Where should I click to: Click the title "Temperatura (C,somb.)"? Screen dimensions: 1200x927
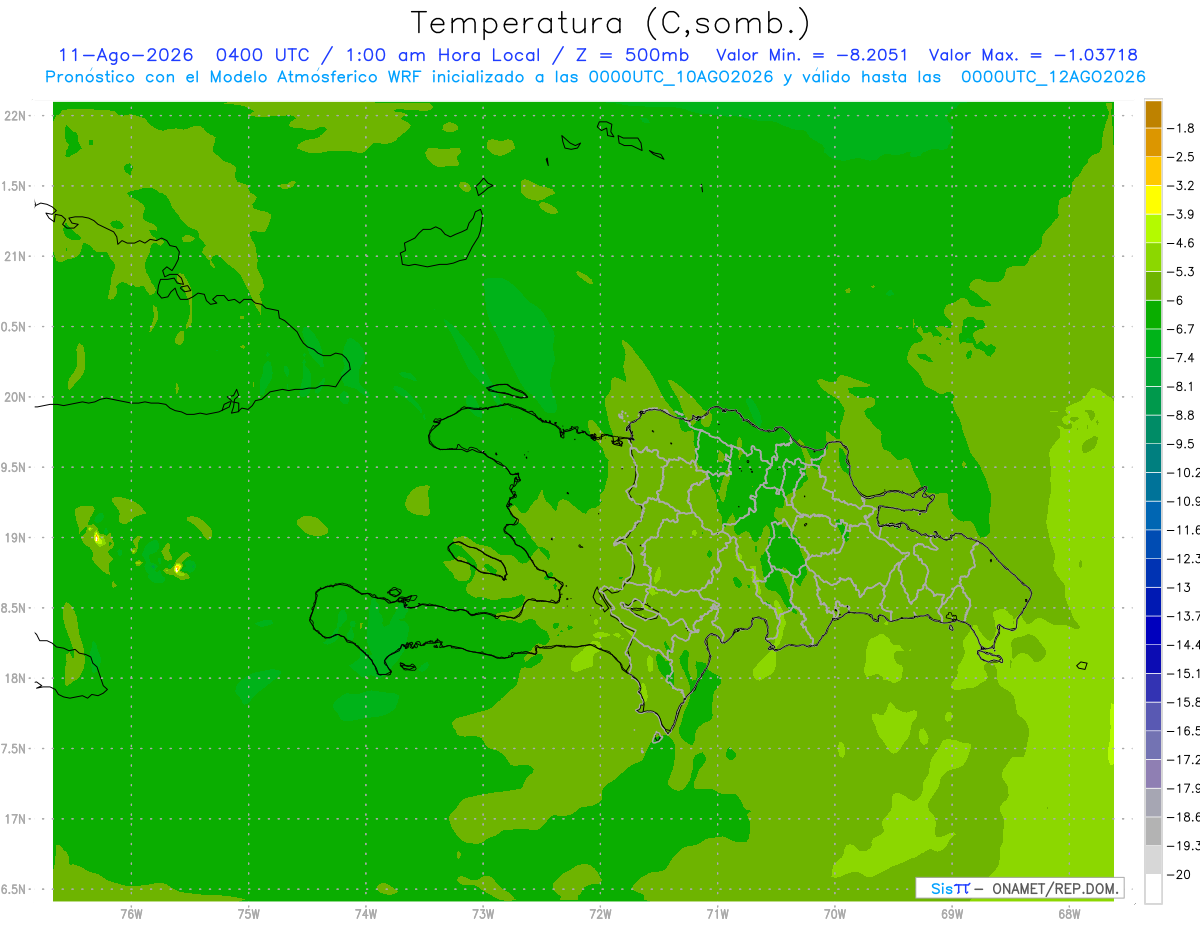click(x=610, y=23)
